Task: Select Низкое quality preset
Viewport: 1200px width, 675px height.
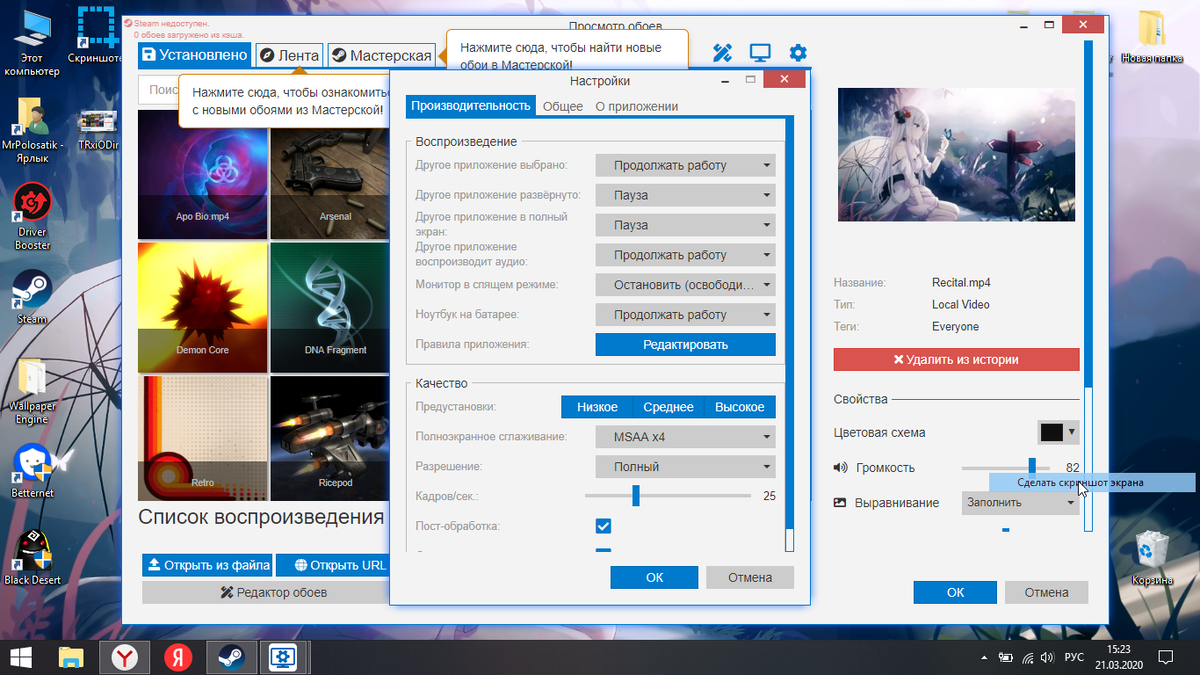Action: click(x=596, y=407)
